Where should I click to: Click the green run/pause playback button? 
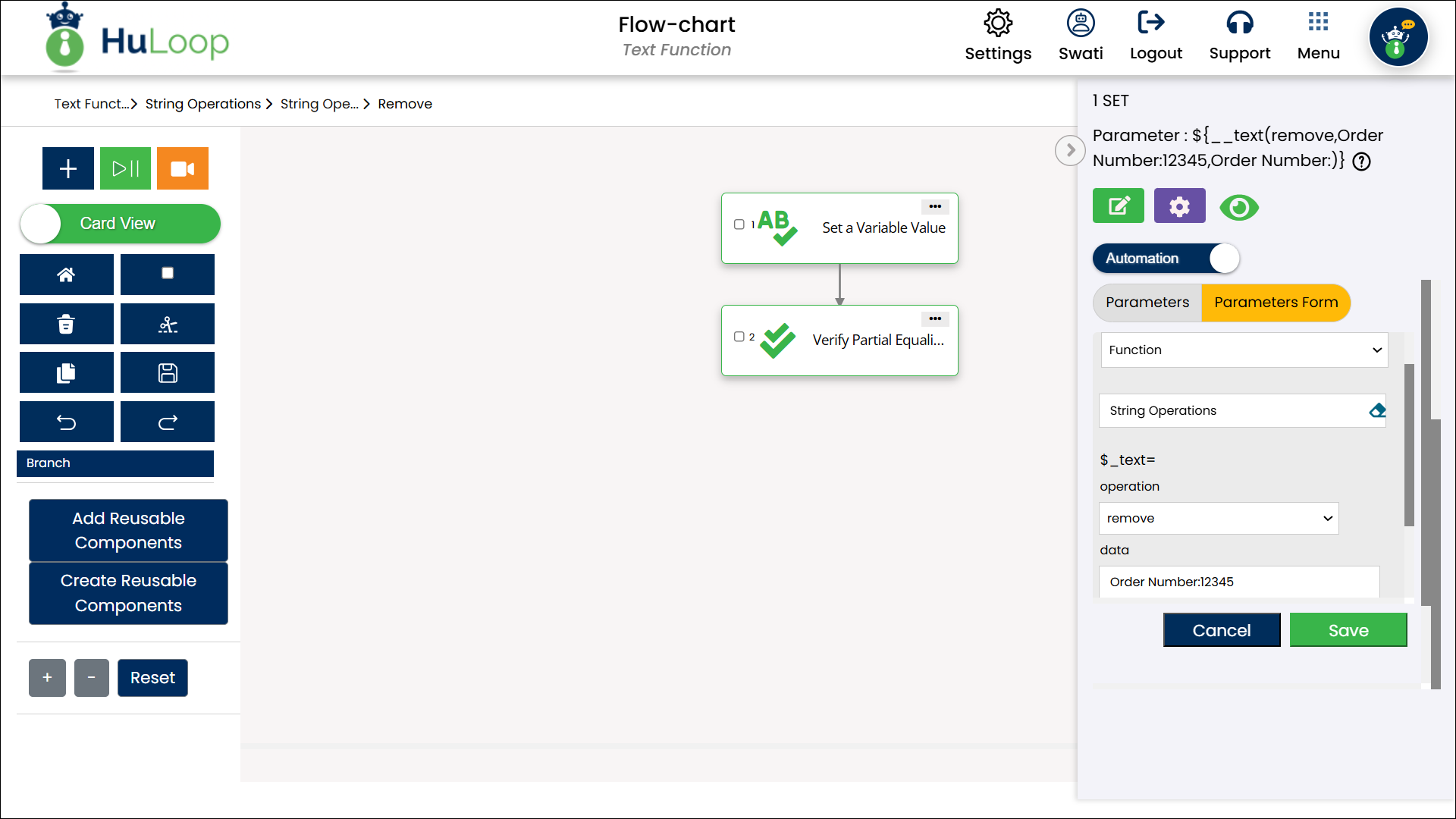point(126,168)
